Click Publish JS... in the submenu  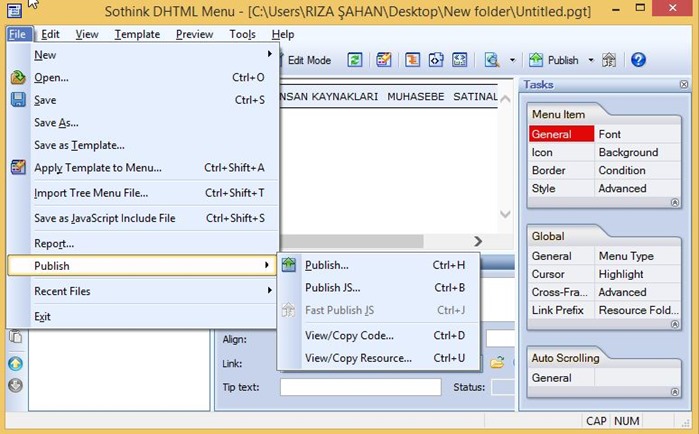[378, 288]
